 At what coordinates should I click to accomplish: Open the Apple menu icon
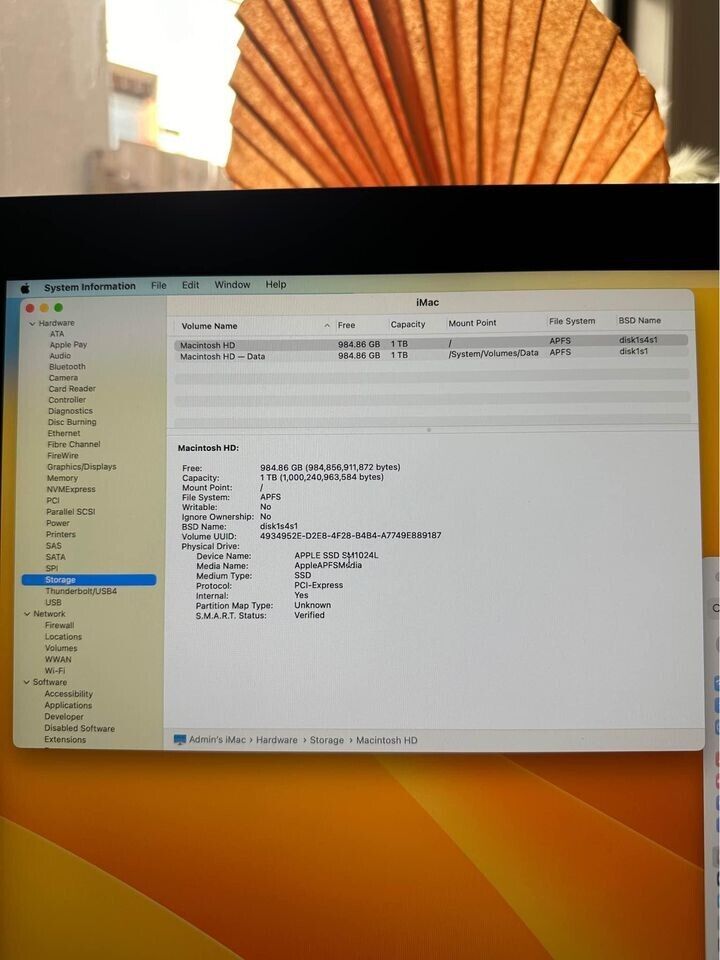(26, 288)
